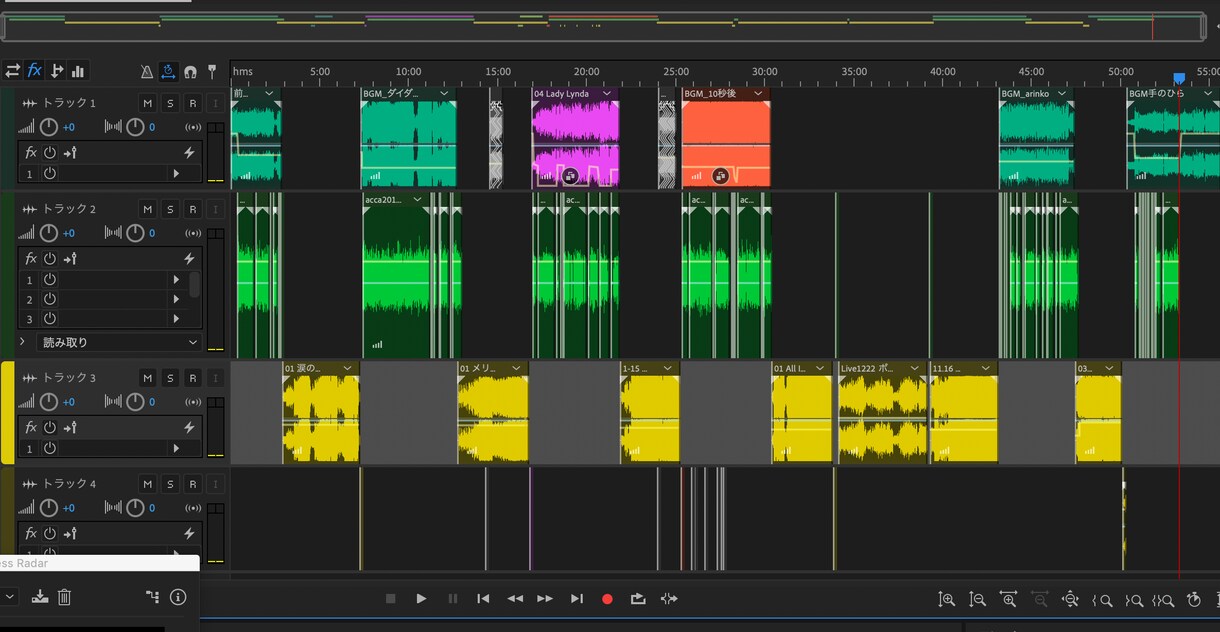
Task: Click the トラック 1 volume knob
Action: coord(48,127)
